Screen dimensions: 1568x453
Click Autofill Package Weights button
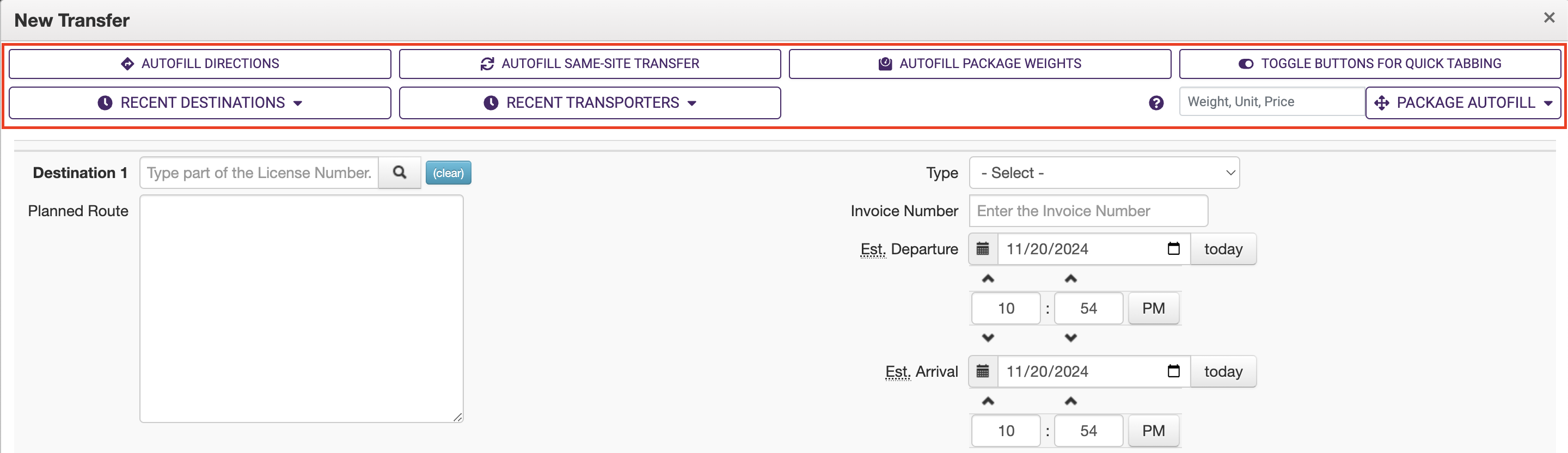tap(979, 64)
